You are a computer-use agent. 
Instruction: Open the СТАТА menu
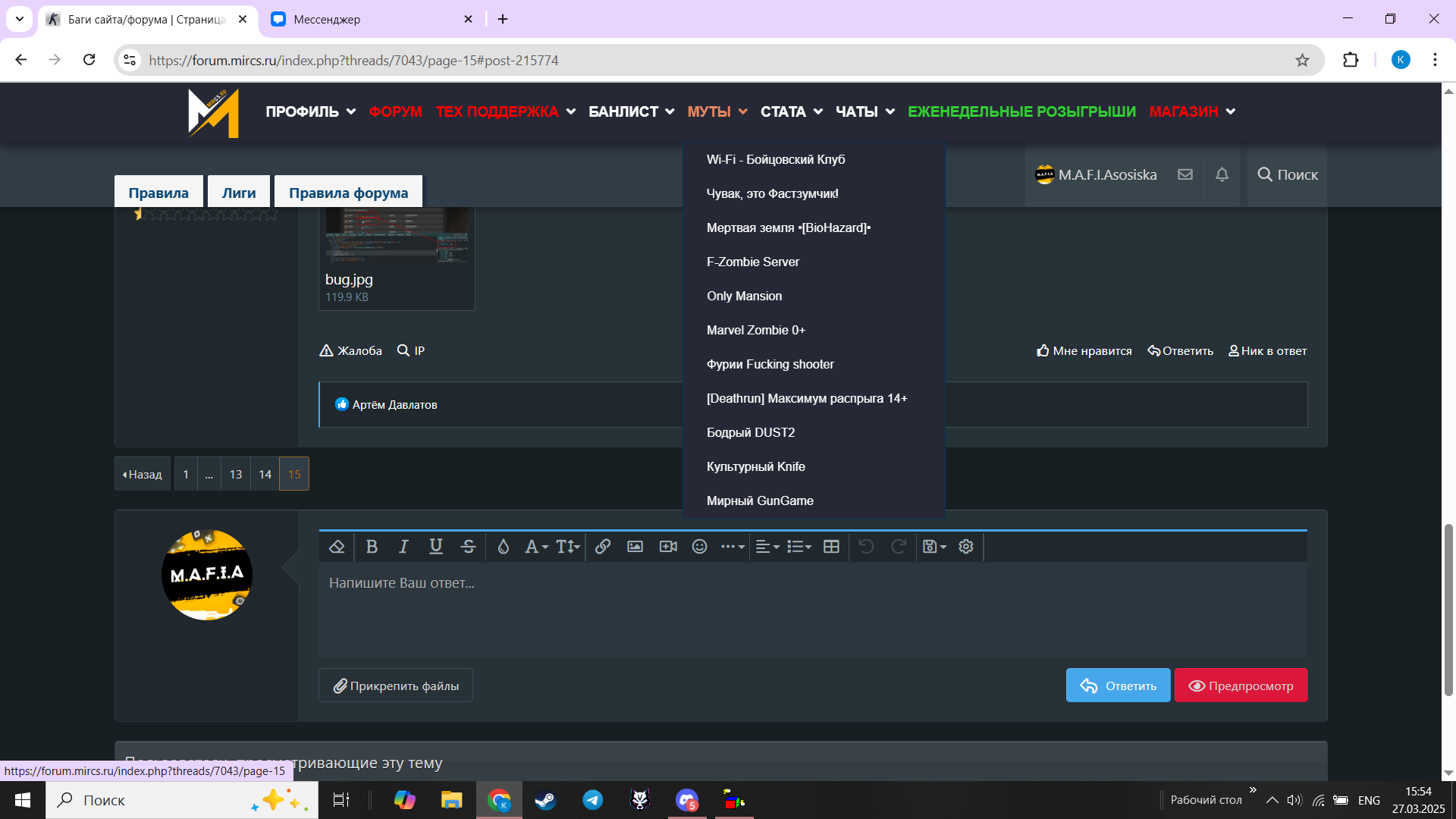(791, 111)
